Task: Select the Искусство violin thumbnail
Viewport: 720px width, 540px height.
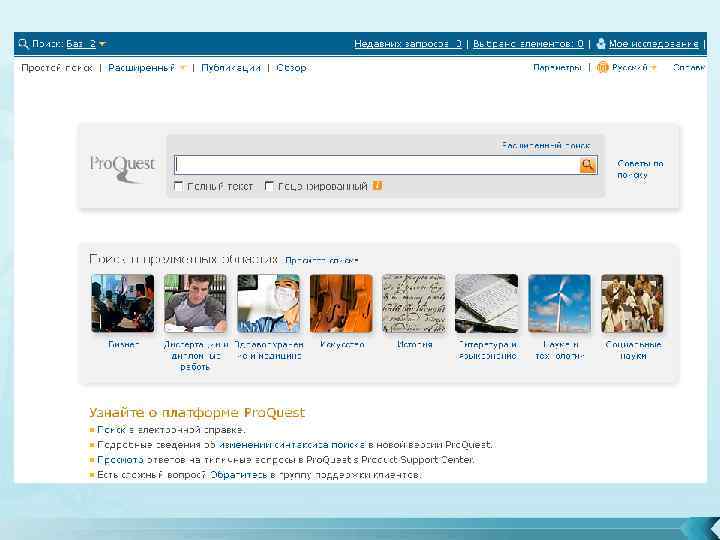Action: [341, 303]
